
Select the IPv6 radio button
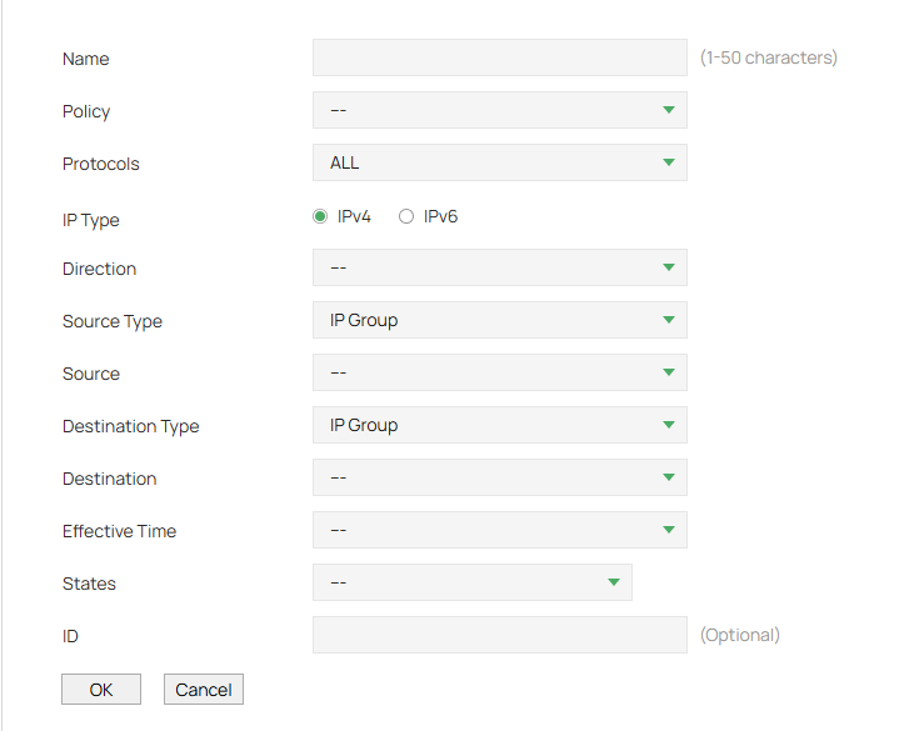[406, 216]
